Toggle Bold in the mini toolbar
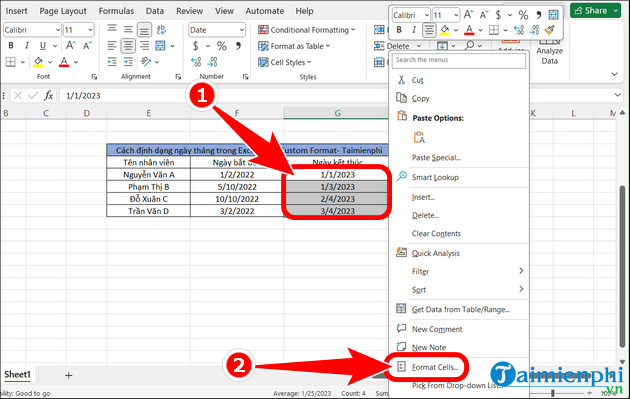This screenshot has width=630, height=399. point(399,30)
